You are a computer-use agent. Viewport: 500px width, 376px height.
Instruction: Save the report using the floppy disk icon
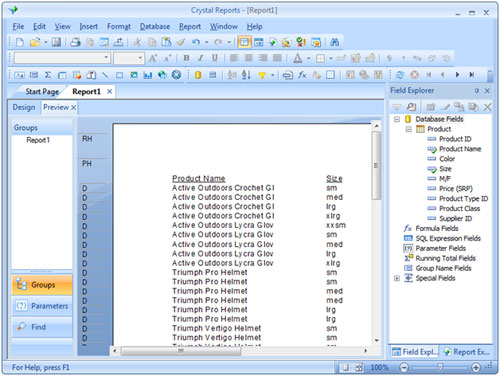click(56, 42)
